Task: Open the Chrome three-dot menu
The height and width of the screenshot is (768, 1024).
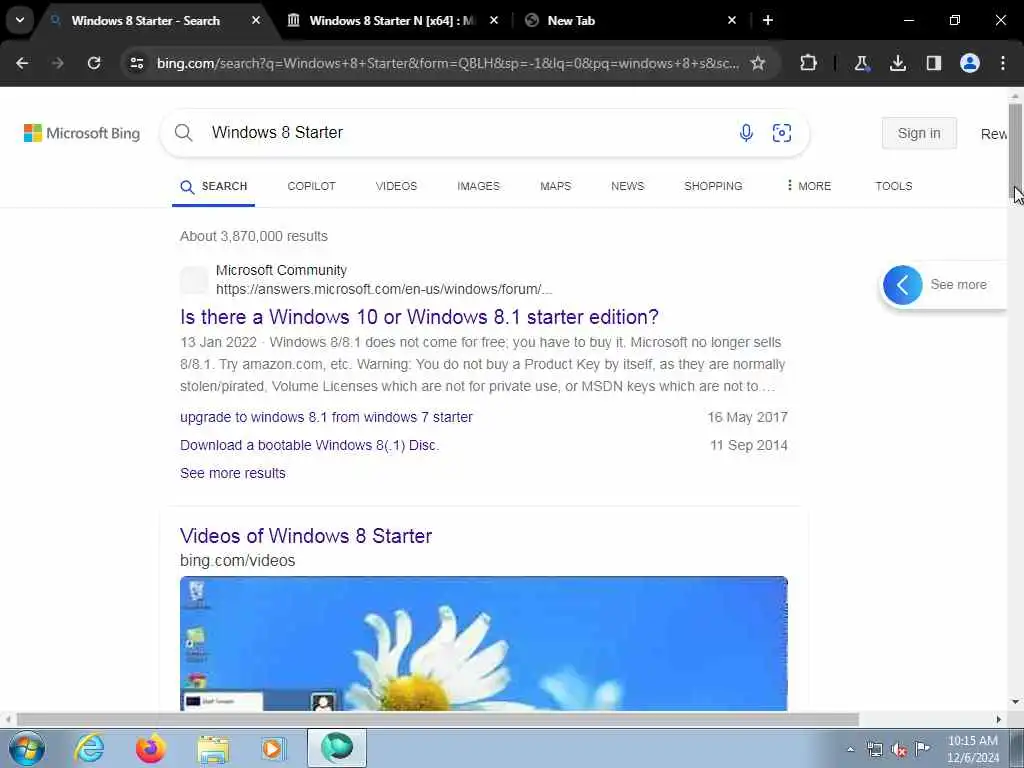Action: coord(1003,63)
